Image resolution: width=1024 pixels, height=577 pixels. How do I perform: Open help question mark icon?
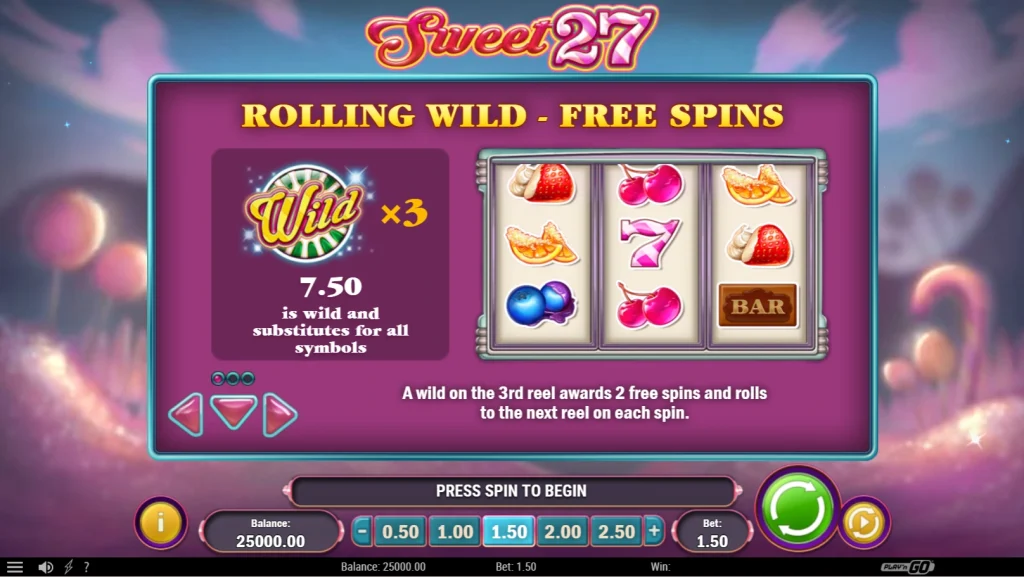pyautogui.click(x=86, y=567)
